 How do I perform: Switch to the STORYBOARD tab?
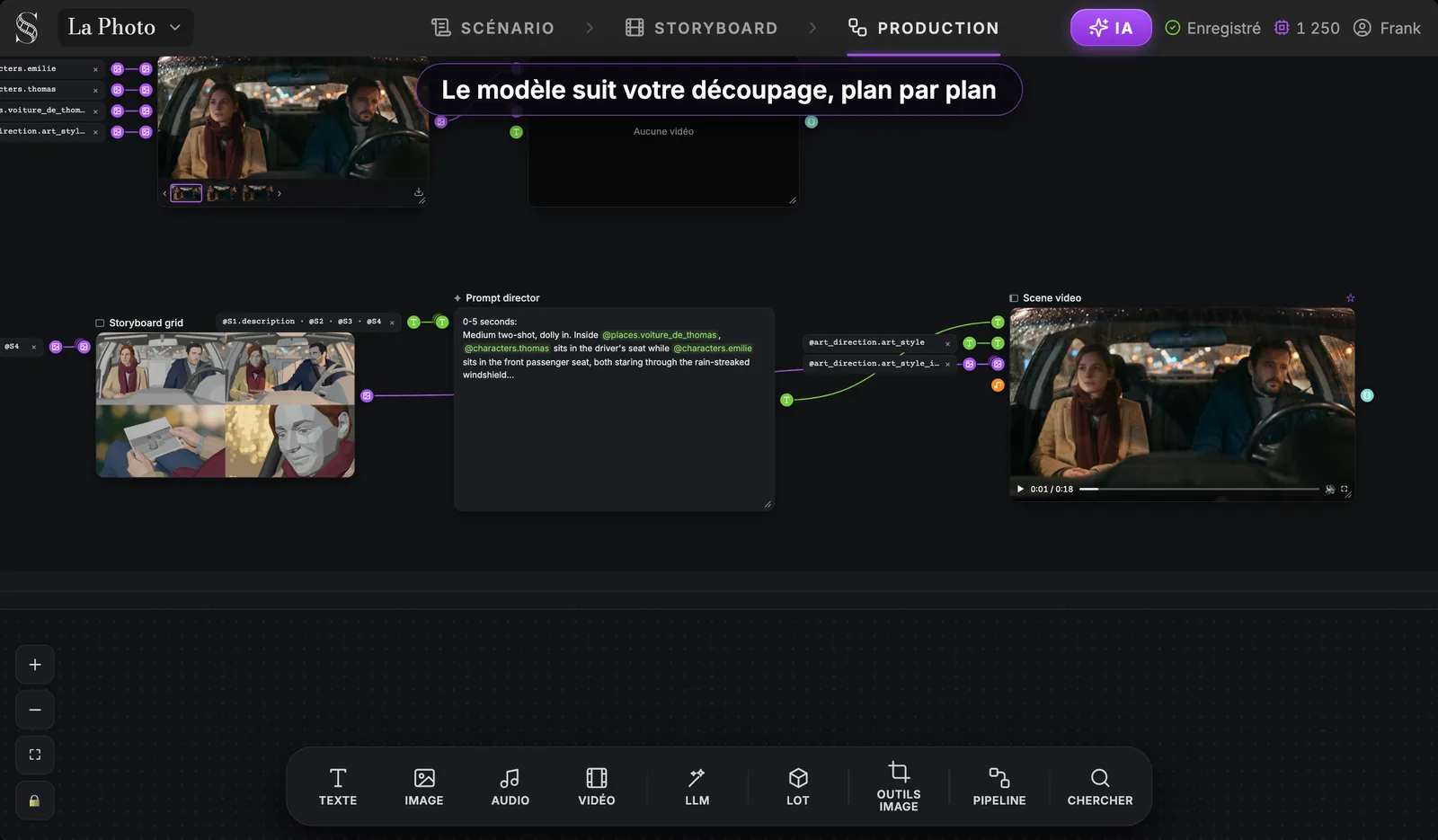click(701, 28)
